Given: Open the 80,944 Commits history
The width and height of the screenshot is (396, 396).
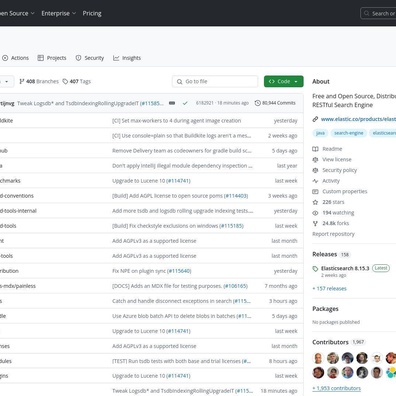Looking at the screenshot, I should click(275, 103).
